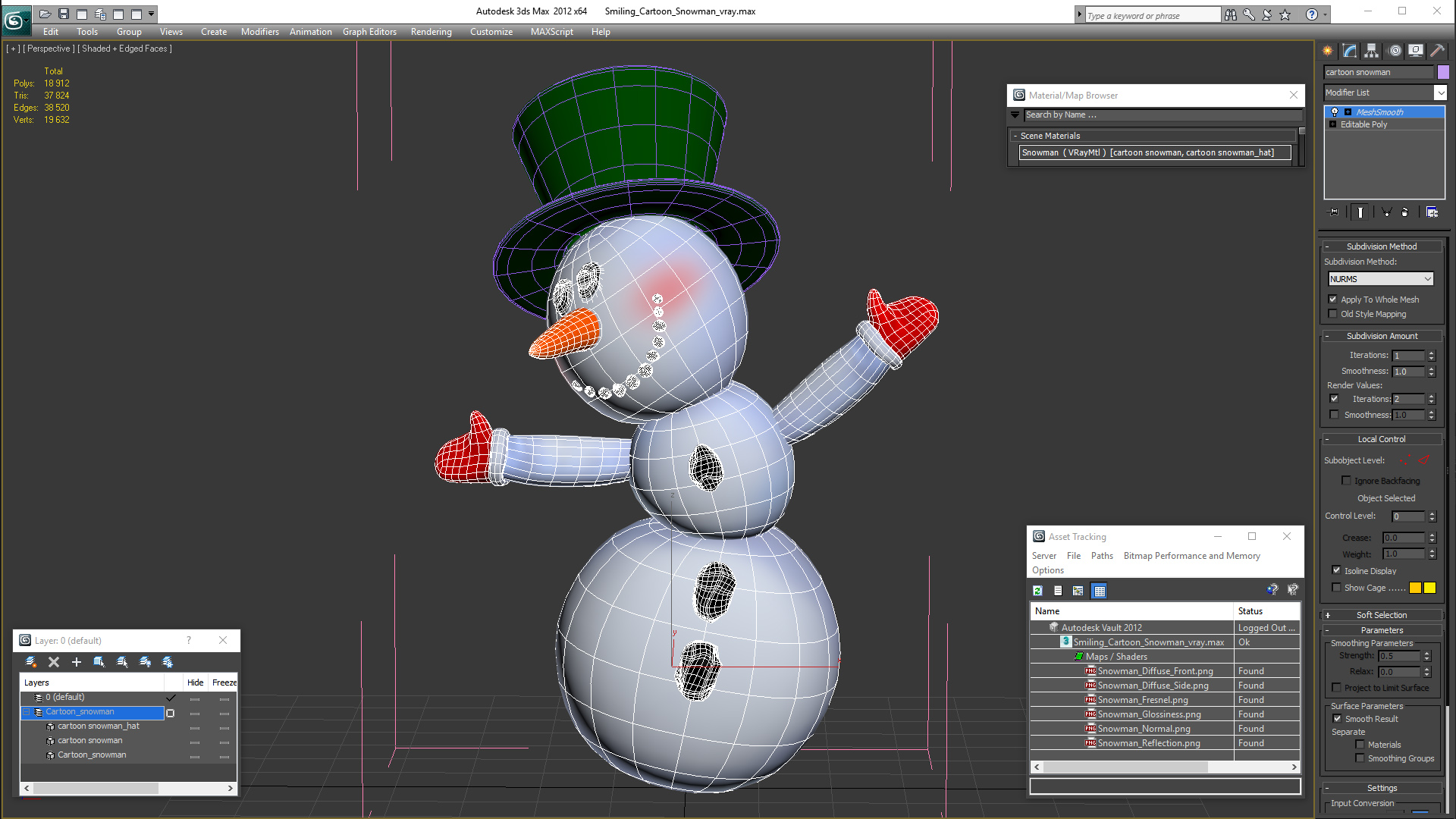The height and width of the screenshot is (819, 1456).
Task: Expand MeshSmooth modifier sub-objects
Action: (1348, 112)
